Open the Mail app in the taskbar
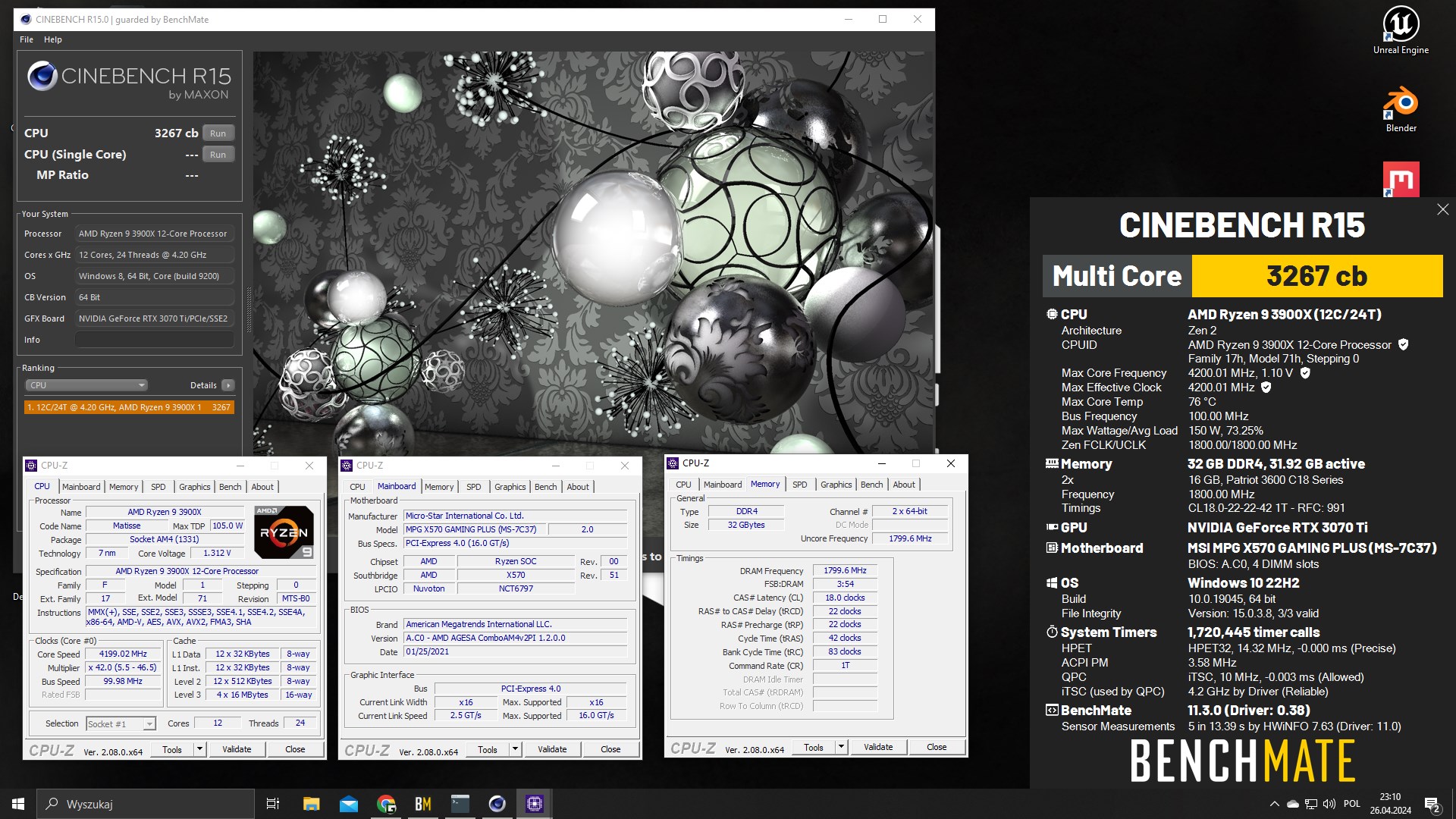 (x=349, y=804)
